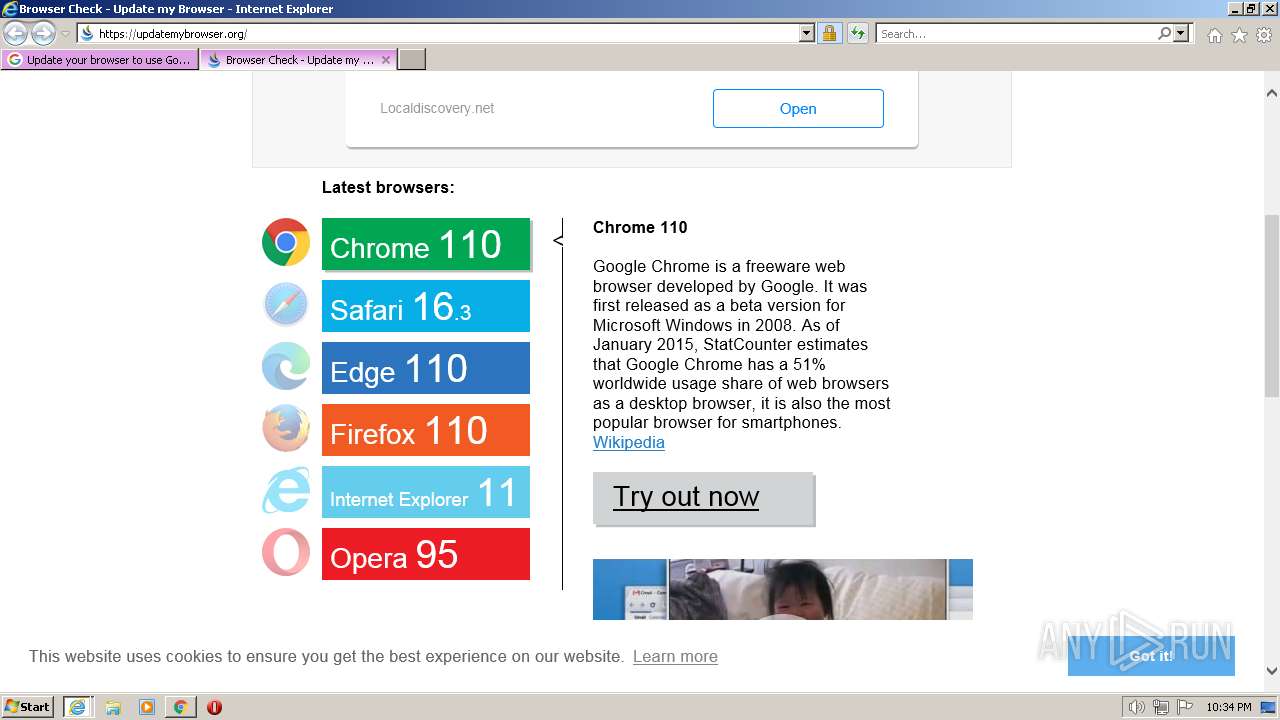Open recent pages dropdown next to Forward
Image resolution: width=1280 pixels, height=720 pixels.
(65, 34)
